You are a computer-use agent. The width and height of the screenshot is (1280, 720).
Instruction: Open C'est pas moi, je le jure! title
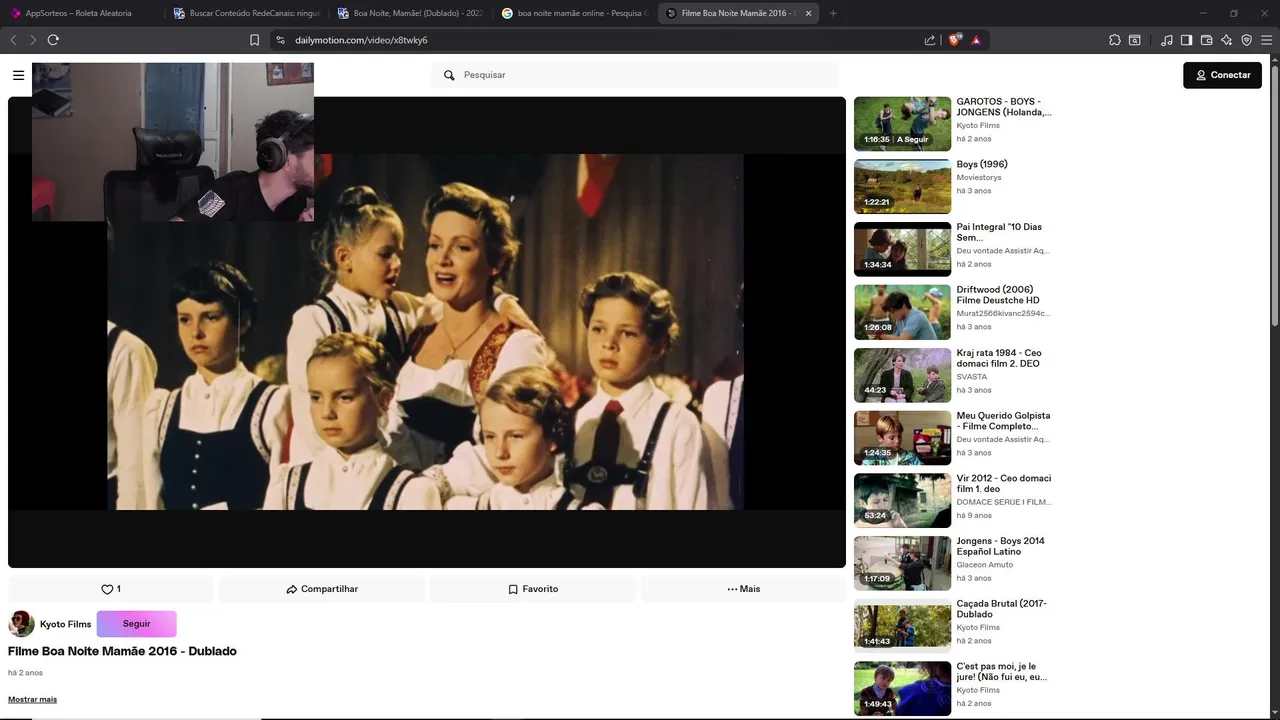coord(1001,672)
